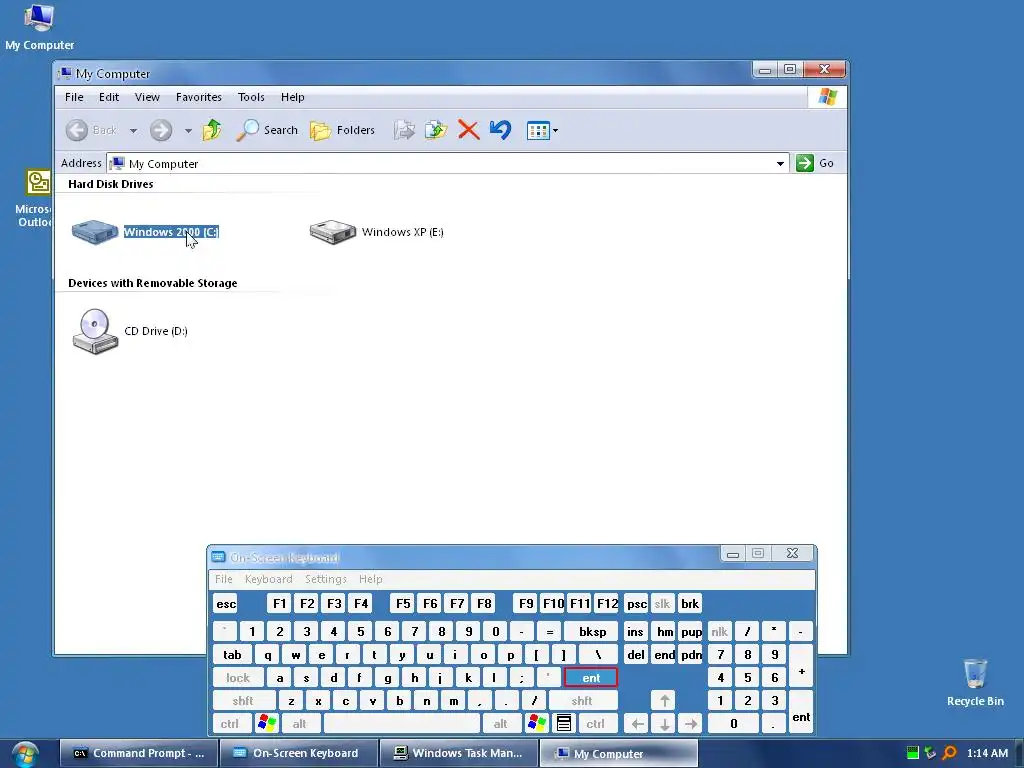
Task: Toggle the right ctrl key
Action: click(x=596, y=724)
